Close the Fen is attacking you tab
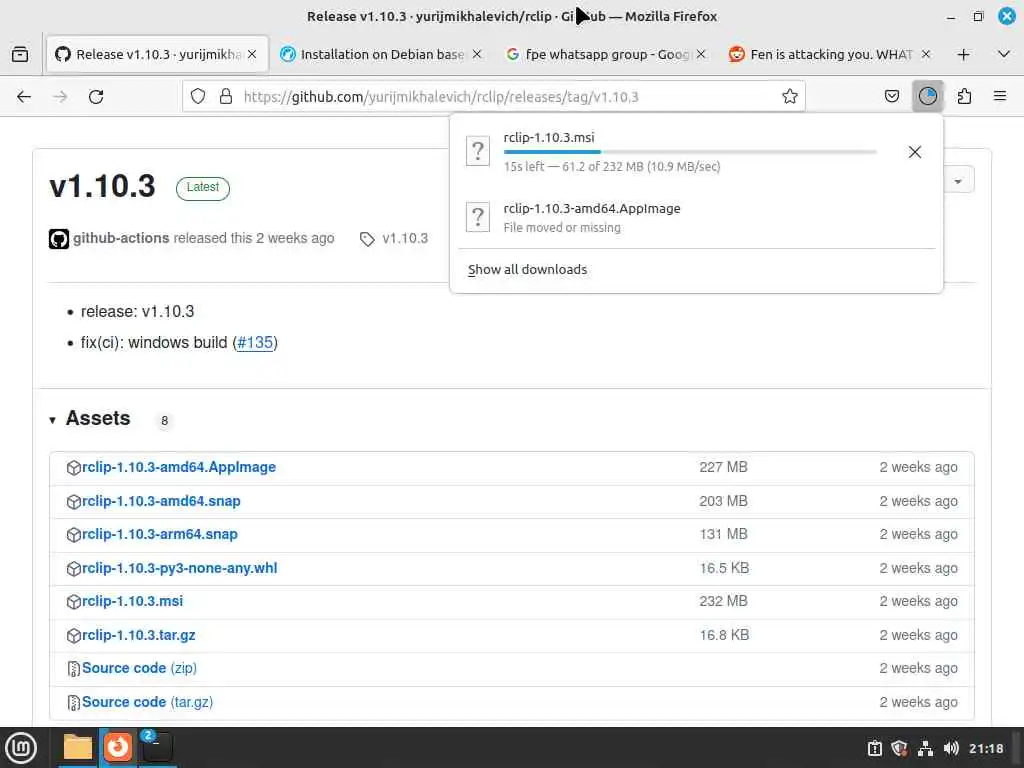Screen dimensions: 1024x768 [925, 54]
